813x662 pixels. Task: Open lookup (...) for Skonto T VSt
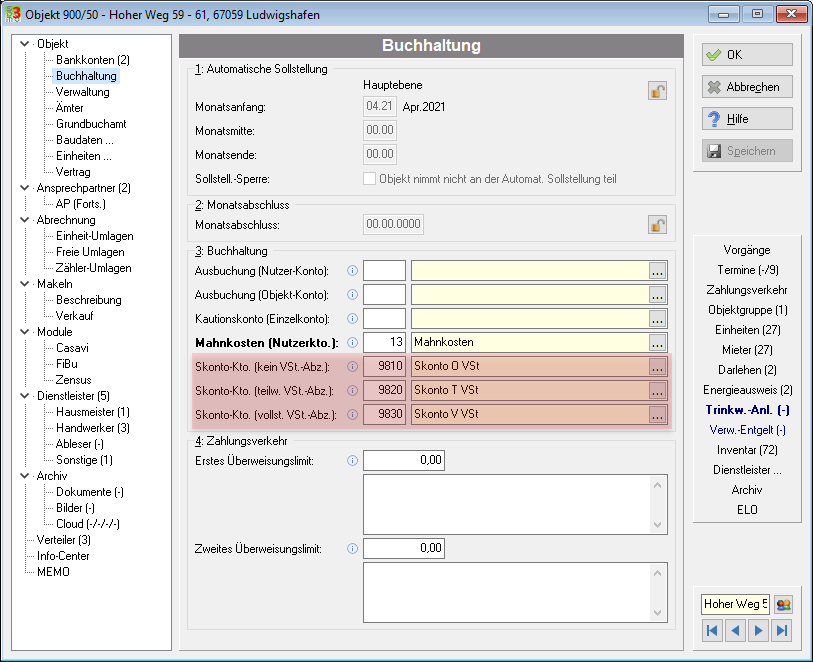pyautogui.click(x=657, y=390)
